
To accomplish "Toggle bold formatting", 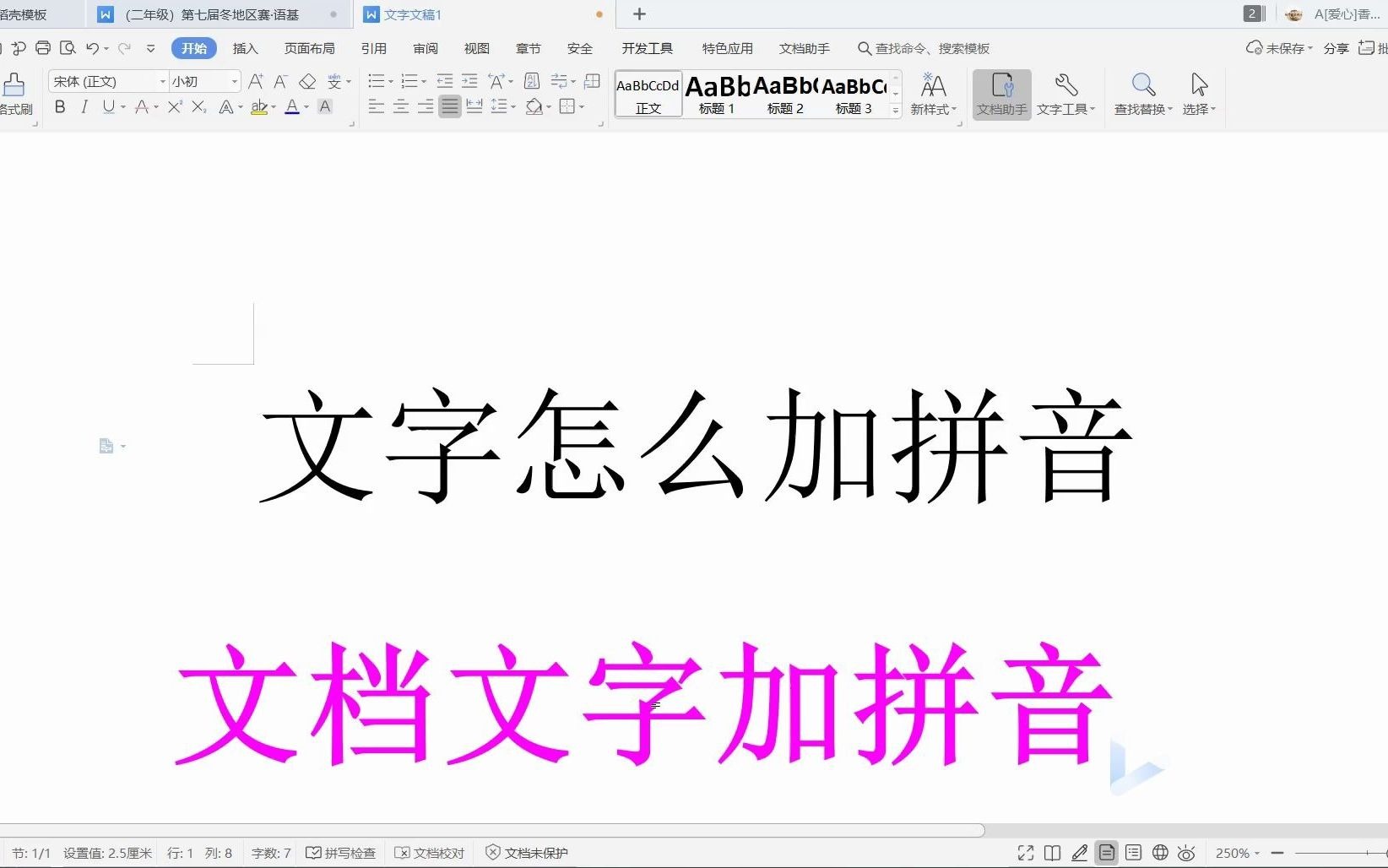I will (x=59, y=106).
